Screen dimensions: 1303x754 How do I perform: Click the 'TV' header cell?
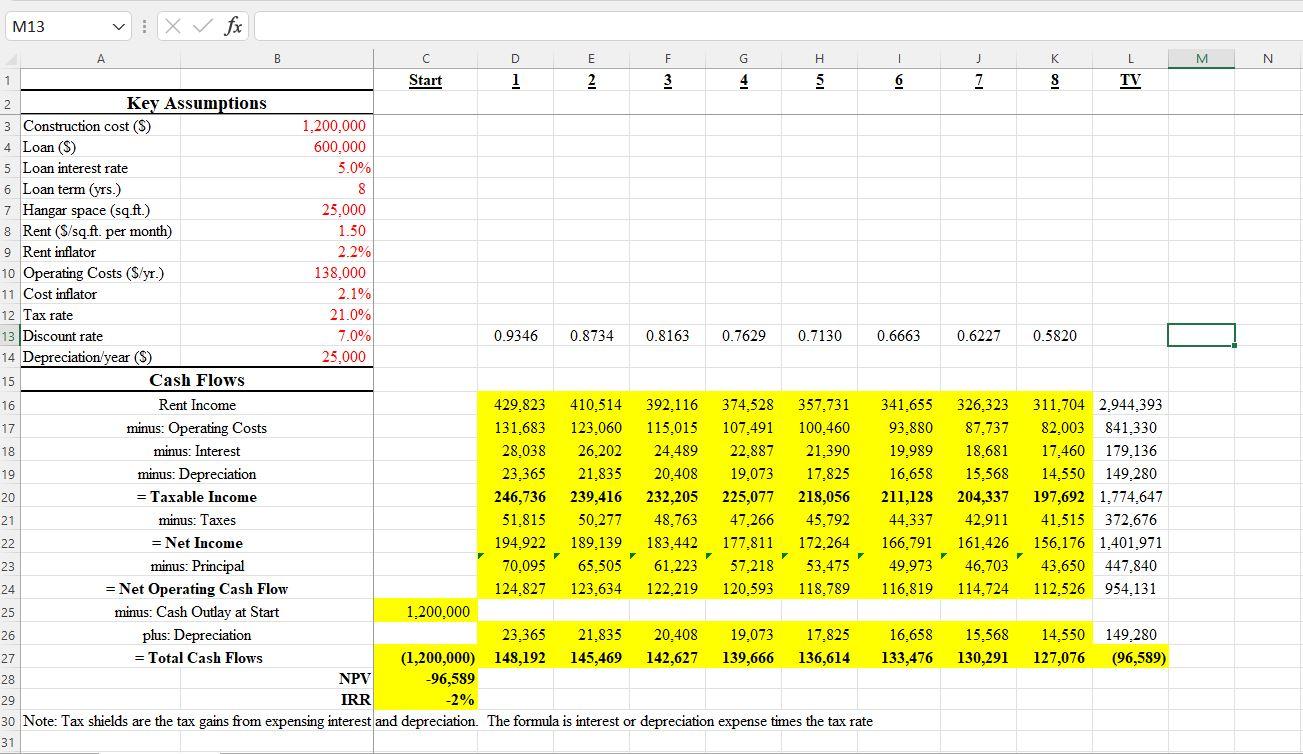1130,80
